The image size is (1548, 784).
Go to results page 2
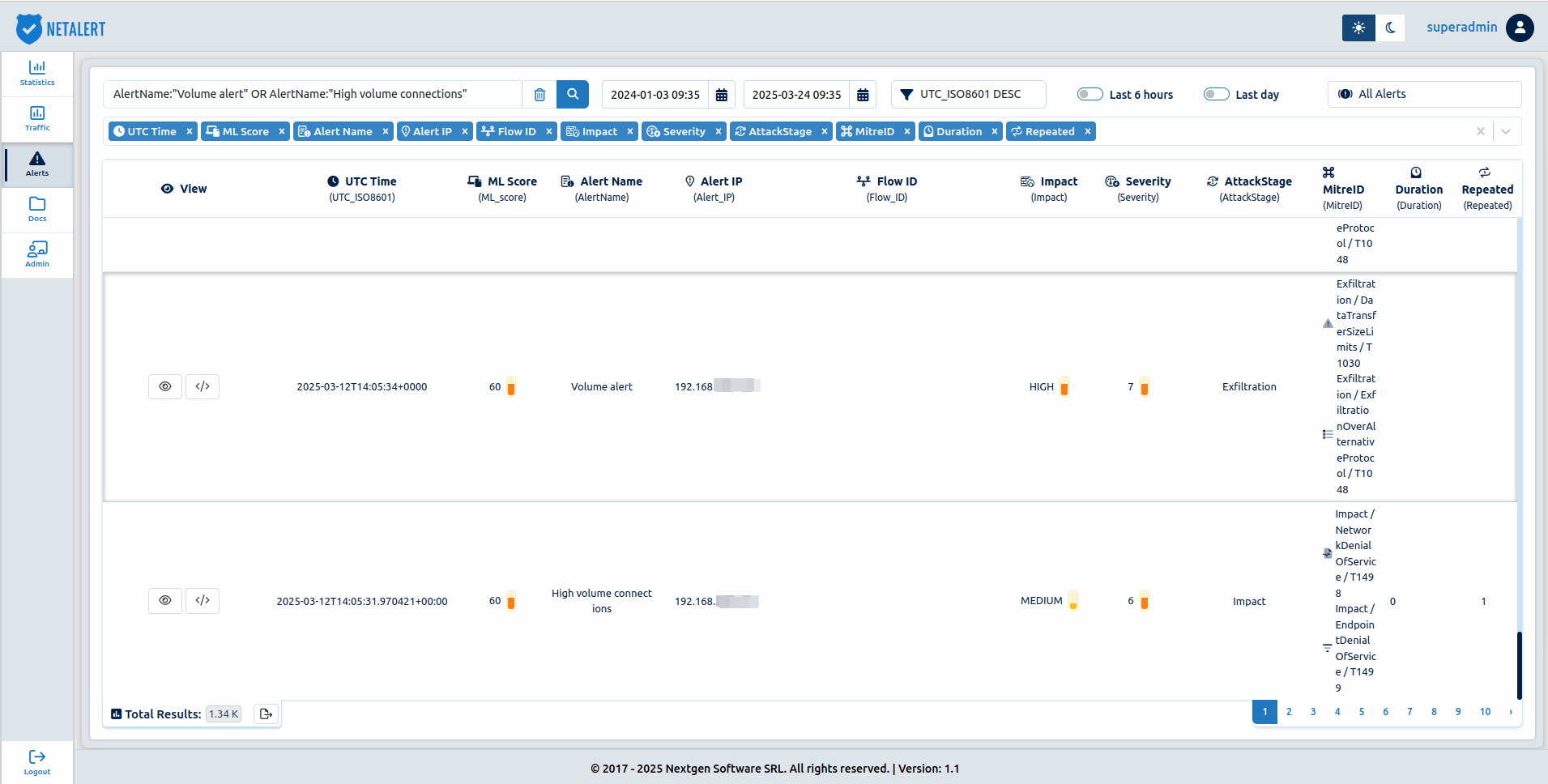coord(1289,712)
